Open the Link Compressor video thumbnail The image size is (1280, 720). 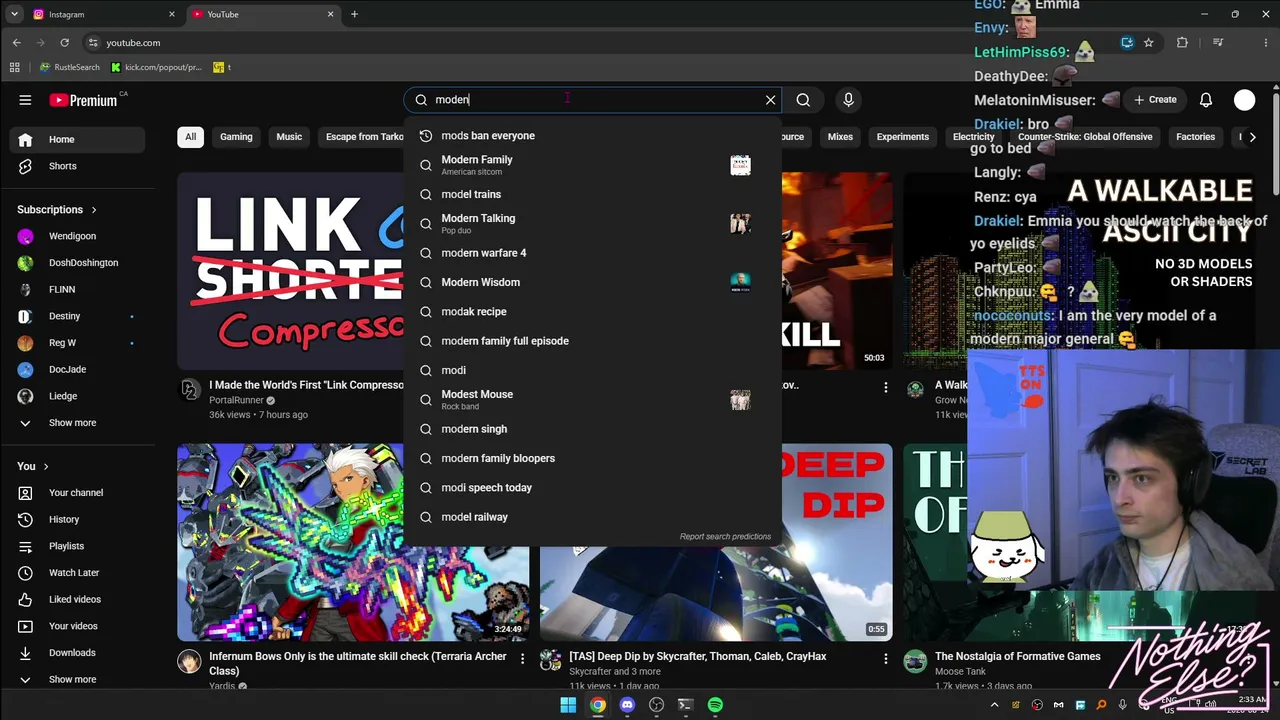click(x=290, y=271)
